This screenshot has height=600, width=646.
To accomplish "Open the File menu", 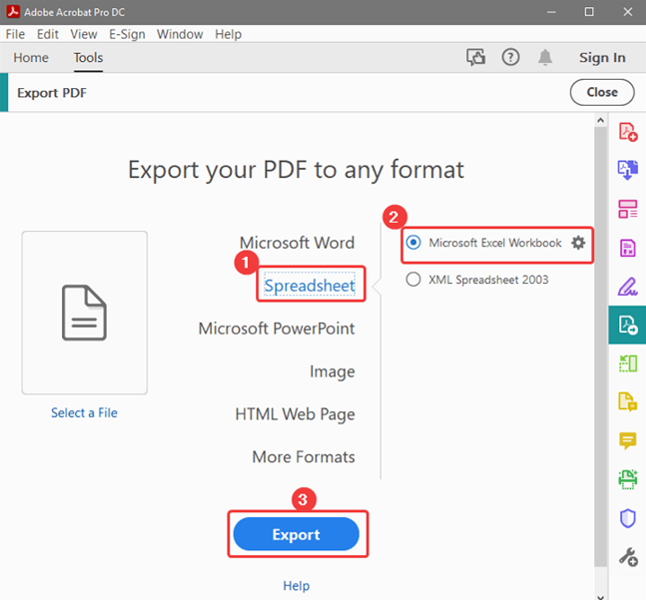I will coord(15,34).
